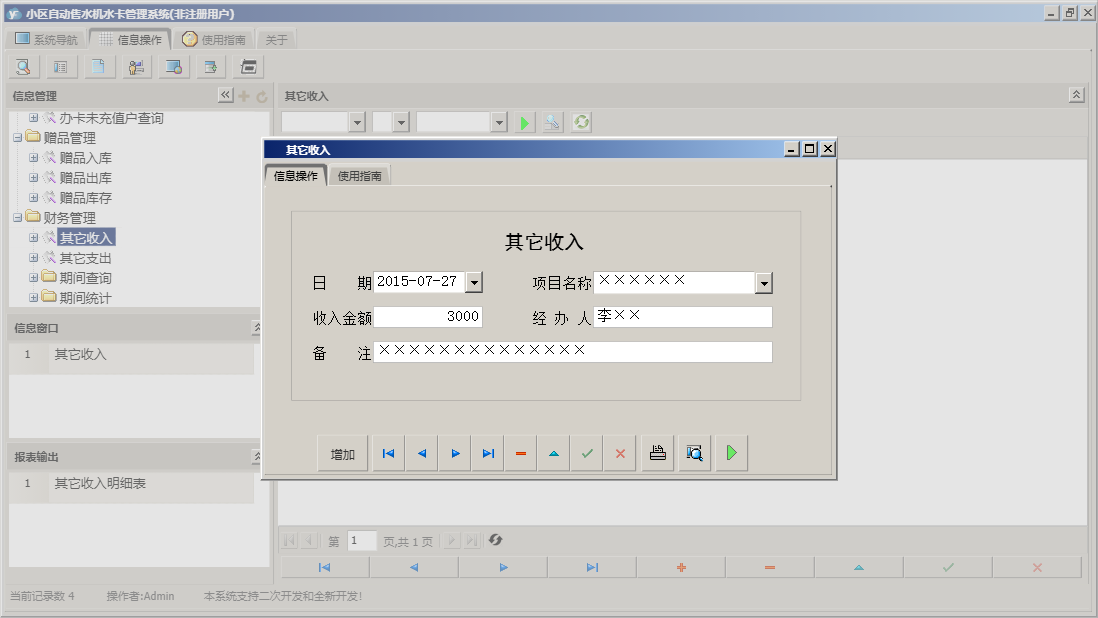The width and height of the screenshot is (1098, 618).
Task: Cancel the edit with the red X icon
Action: [x=619, y=453]
